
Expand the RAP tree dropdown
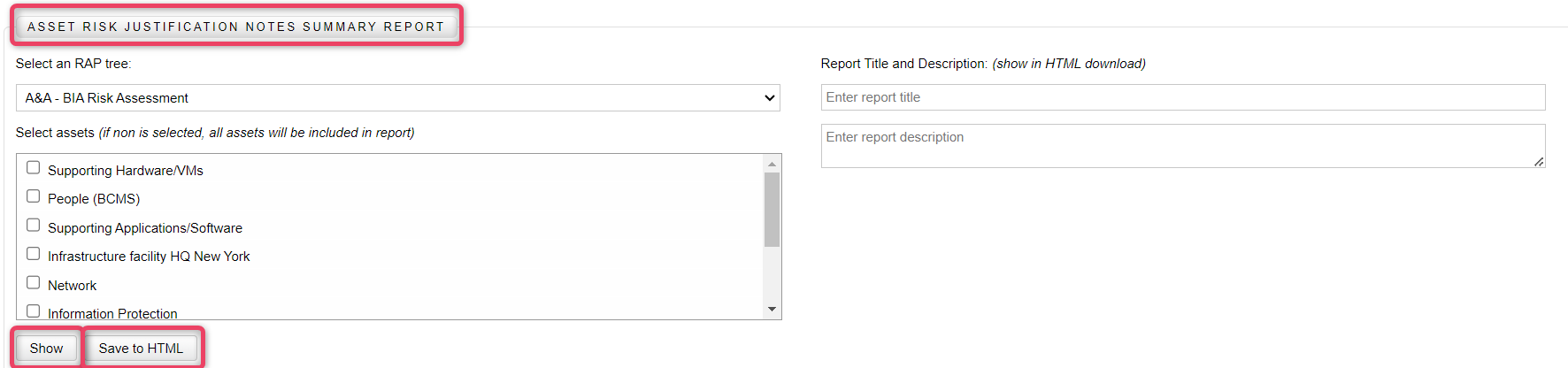397,98
